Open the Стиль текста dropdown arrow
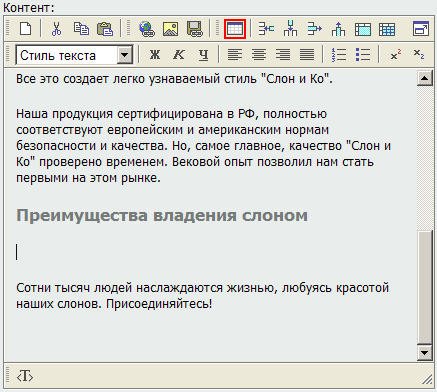This screenshot has height=392, width=437. [124, 55]
